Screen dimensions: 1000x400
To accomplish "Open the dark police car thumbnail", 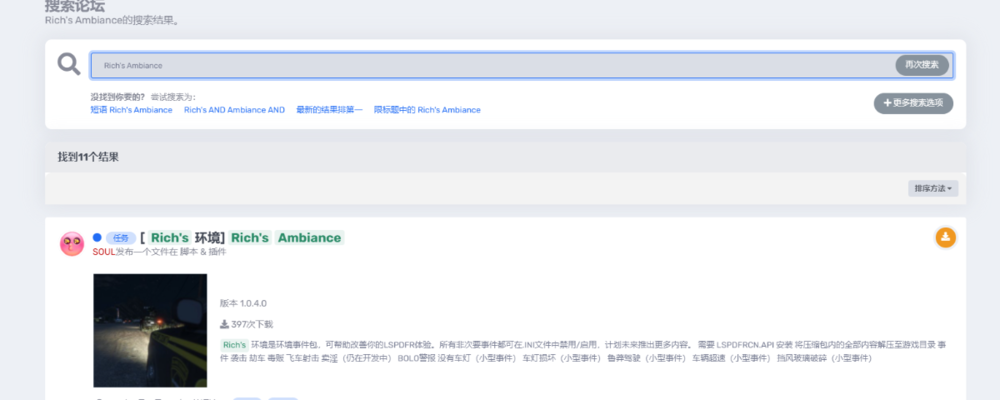I will coord(150,330).
